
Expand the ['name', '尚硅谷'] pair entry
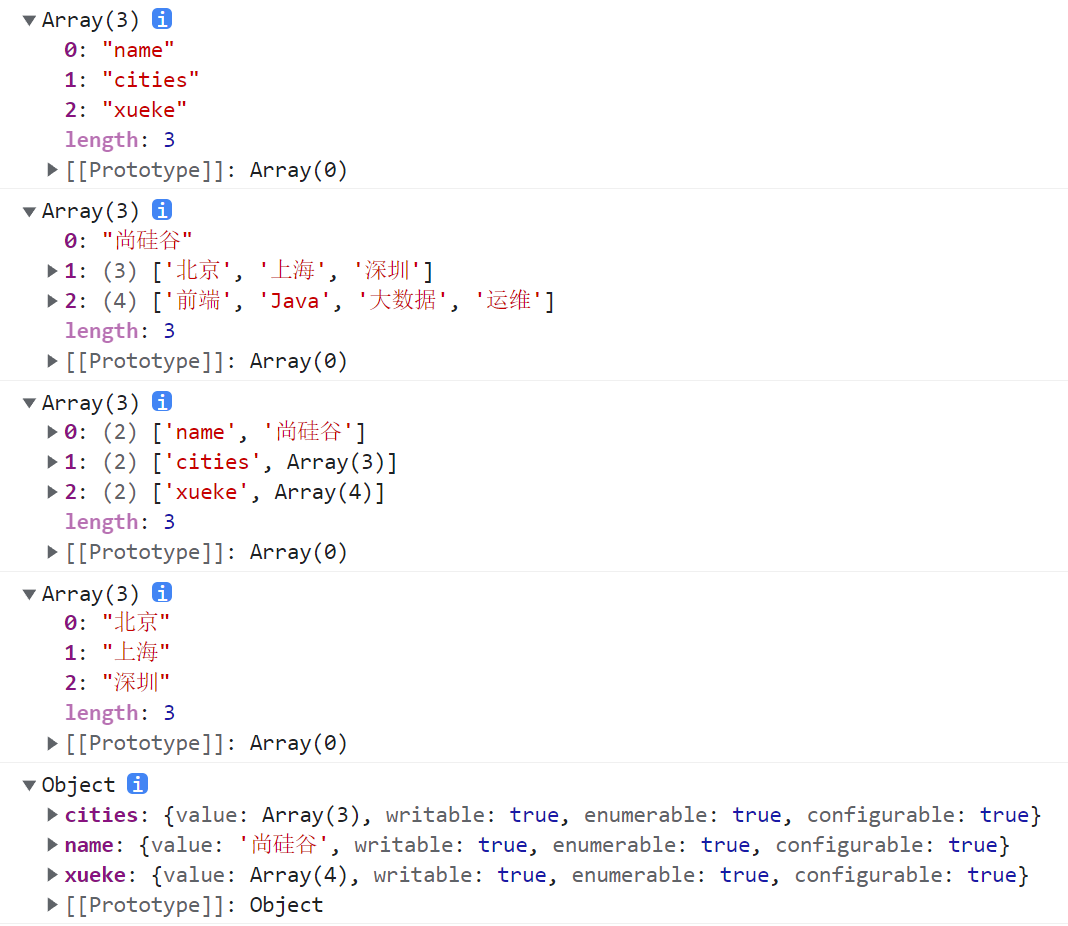tap(53, 432)
